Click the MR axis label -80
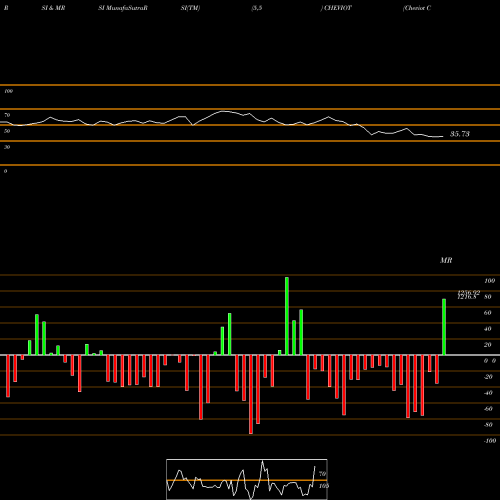This screenshot has height=500, width=500. 488,425
